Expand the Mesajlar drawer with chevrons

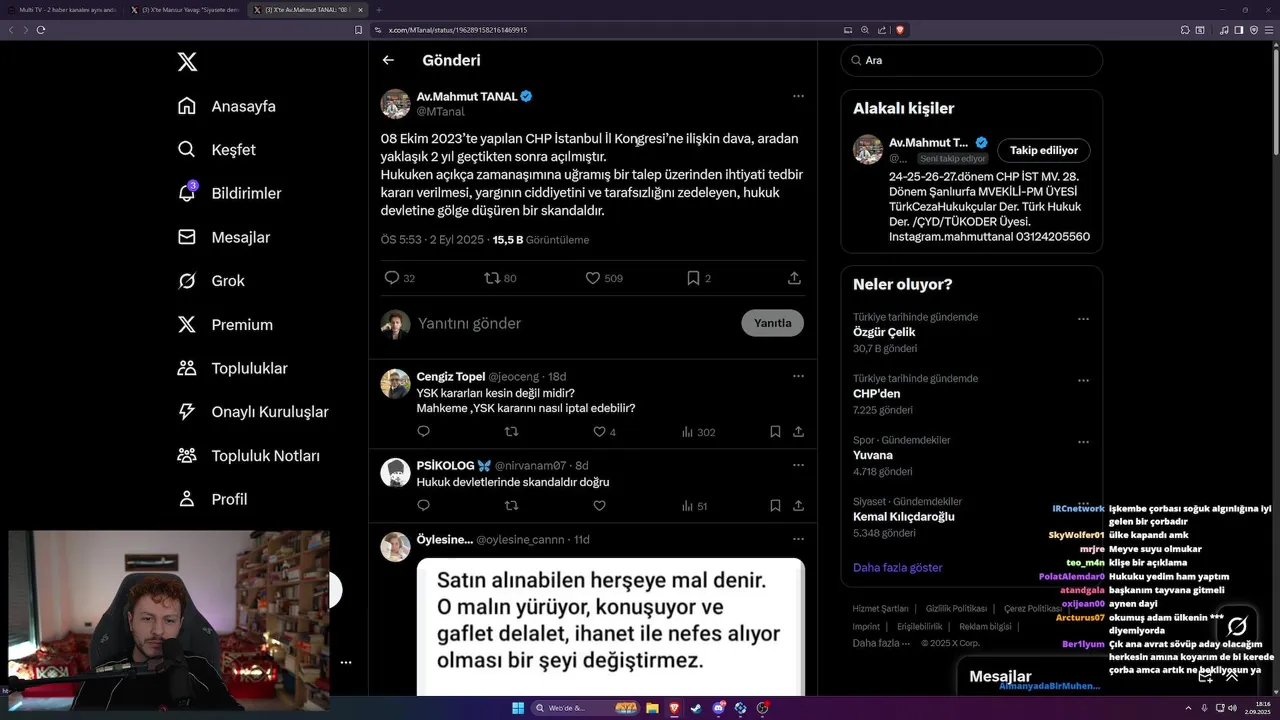click(1233, 677)
